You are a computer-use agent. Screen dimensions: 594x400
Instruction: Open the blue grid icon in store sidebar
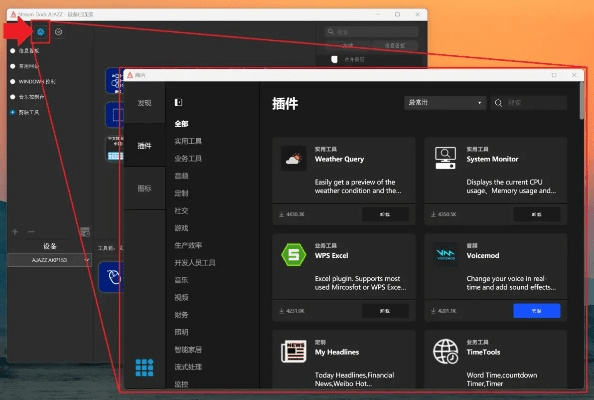tap(144, 368)
